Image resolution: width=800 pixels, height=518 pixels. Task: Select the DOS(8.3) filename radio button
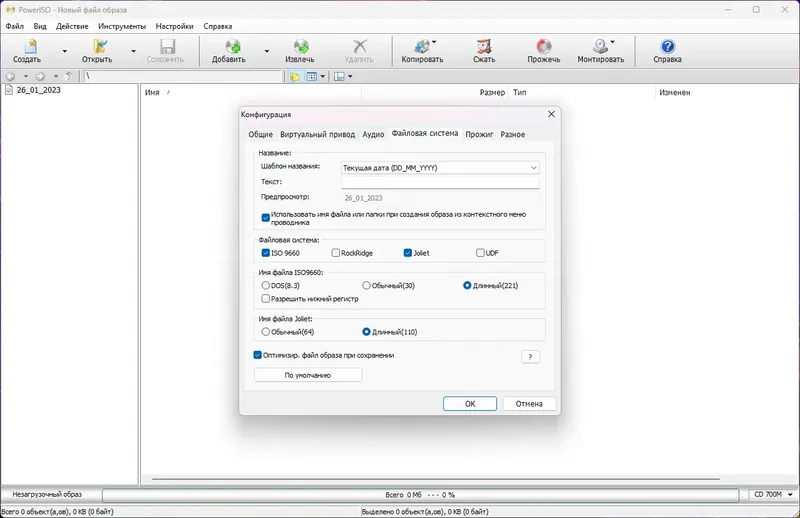click(265, 285)
